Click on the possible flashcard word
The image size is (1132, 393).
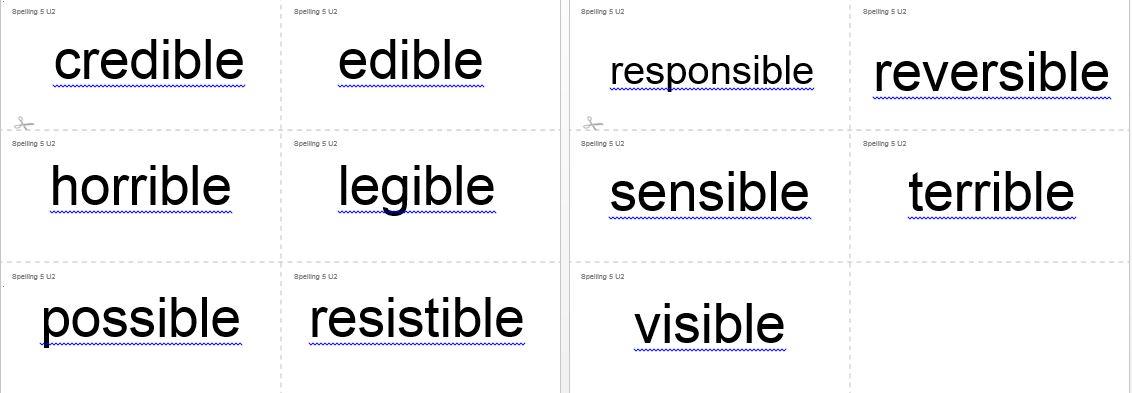[x=140, y=321]
